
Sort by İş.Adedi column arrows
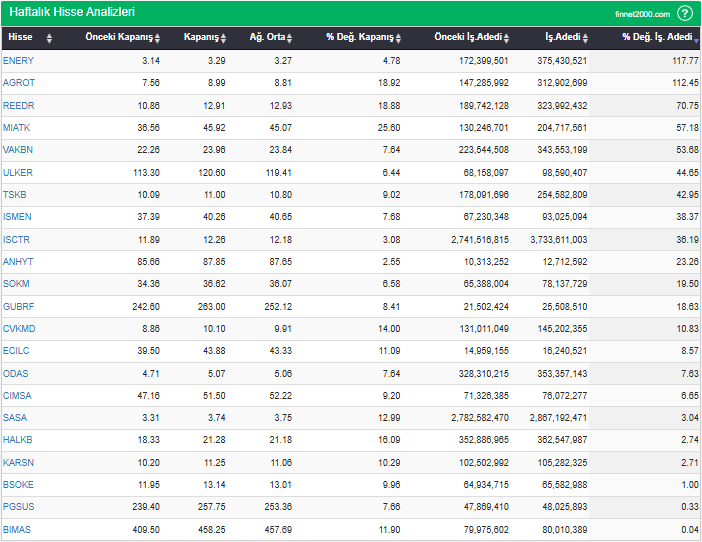[x=585, y=38]
